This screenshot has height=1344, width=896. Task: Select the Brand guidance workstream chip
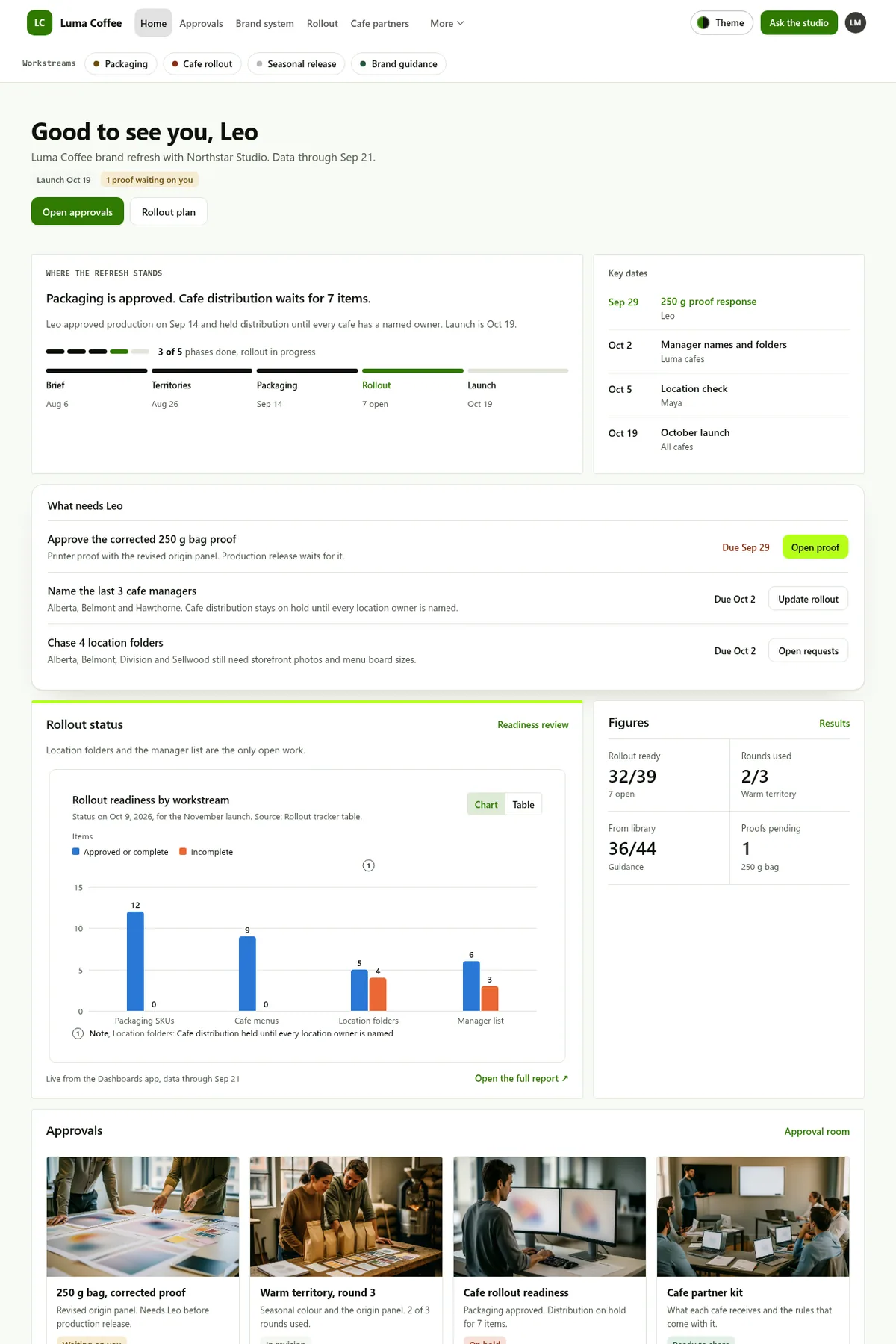pos(399,64)
